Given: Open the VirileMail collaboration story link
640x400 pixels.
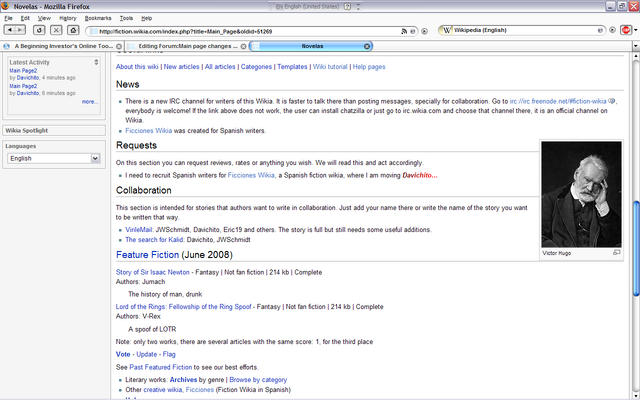Looking at the screenshot, I should click(139, 230).
